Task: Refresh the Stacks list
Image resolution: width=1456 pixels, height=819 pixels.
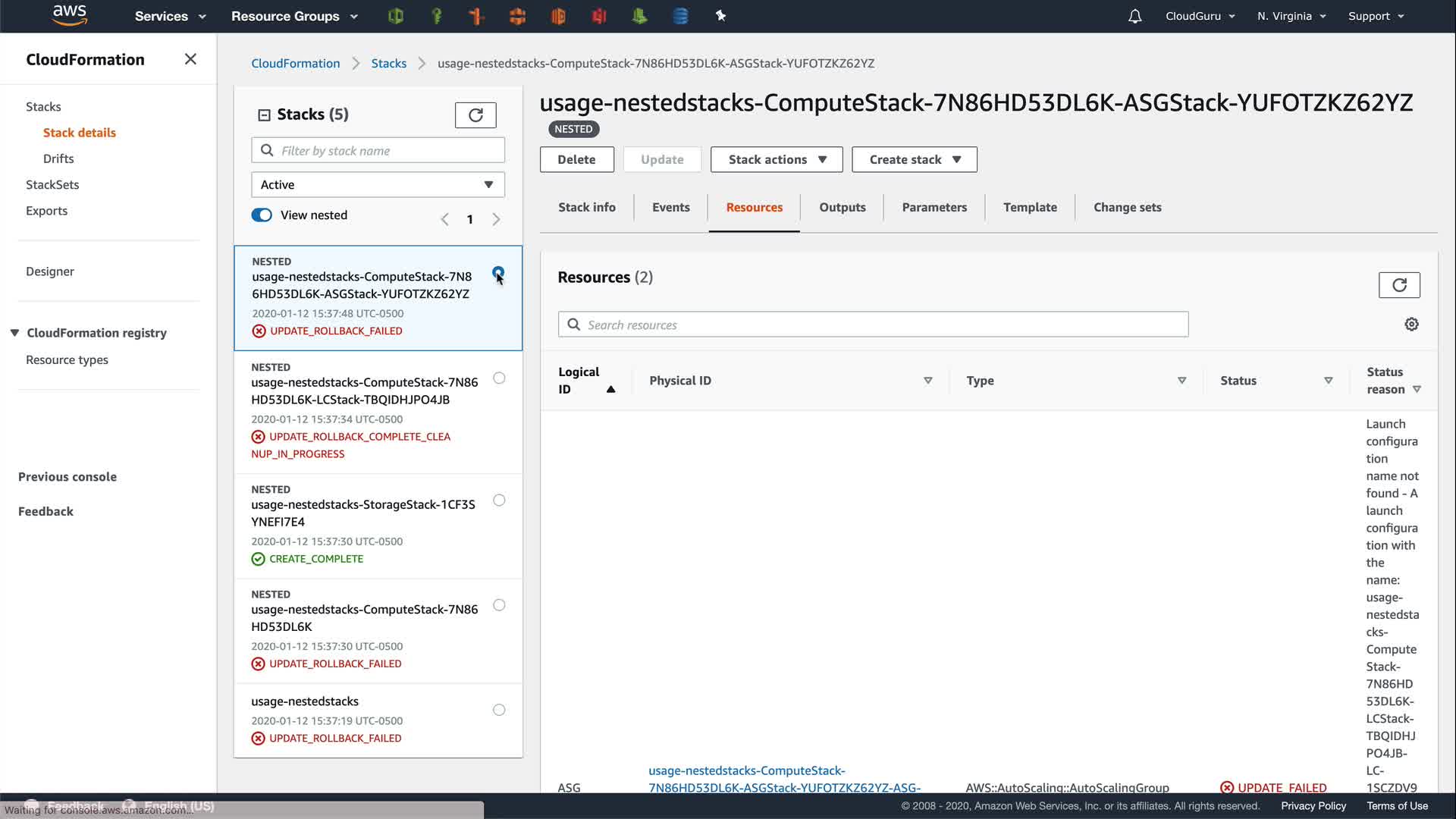Action: pyautogui.click(x=475, y=115)
